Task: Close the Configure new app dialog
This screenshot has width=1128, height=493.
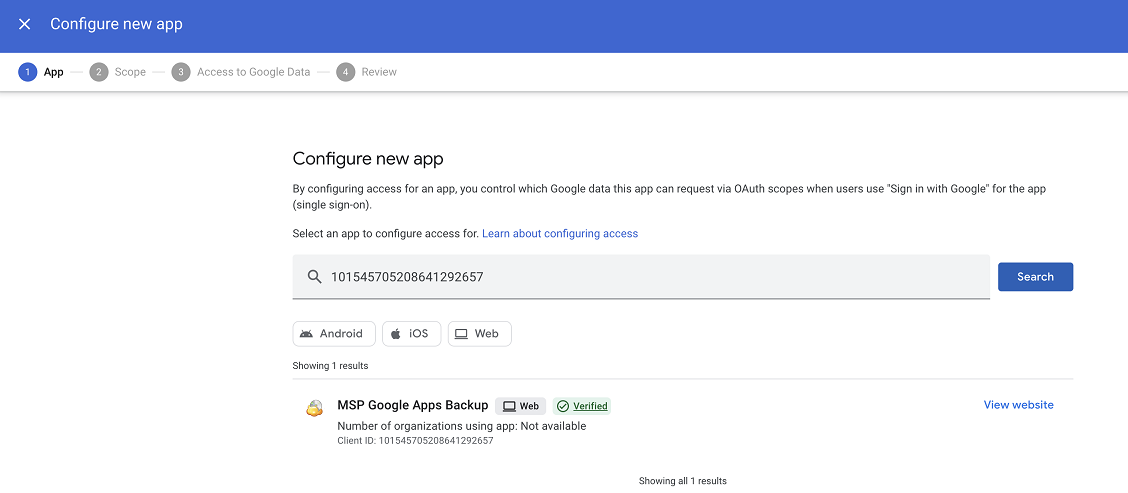Action: [25, 24]
